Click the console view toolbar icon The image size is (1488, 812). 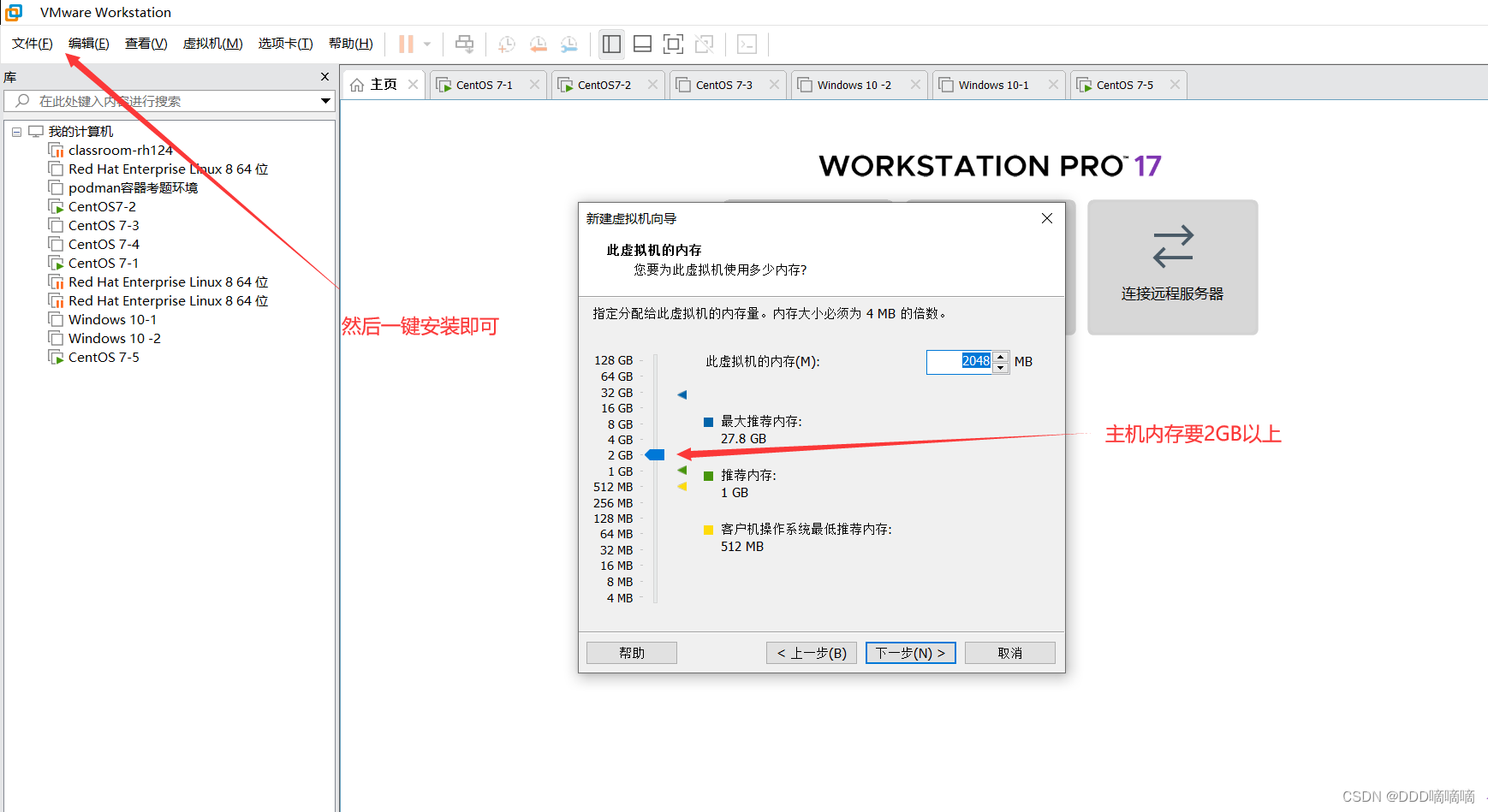(747, 44)
